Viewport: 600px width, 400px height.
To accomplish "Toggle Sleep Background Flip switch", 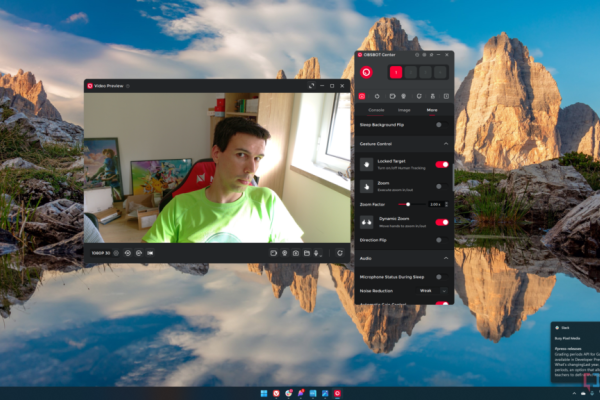I will 442,125.
